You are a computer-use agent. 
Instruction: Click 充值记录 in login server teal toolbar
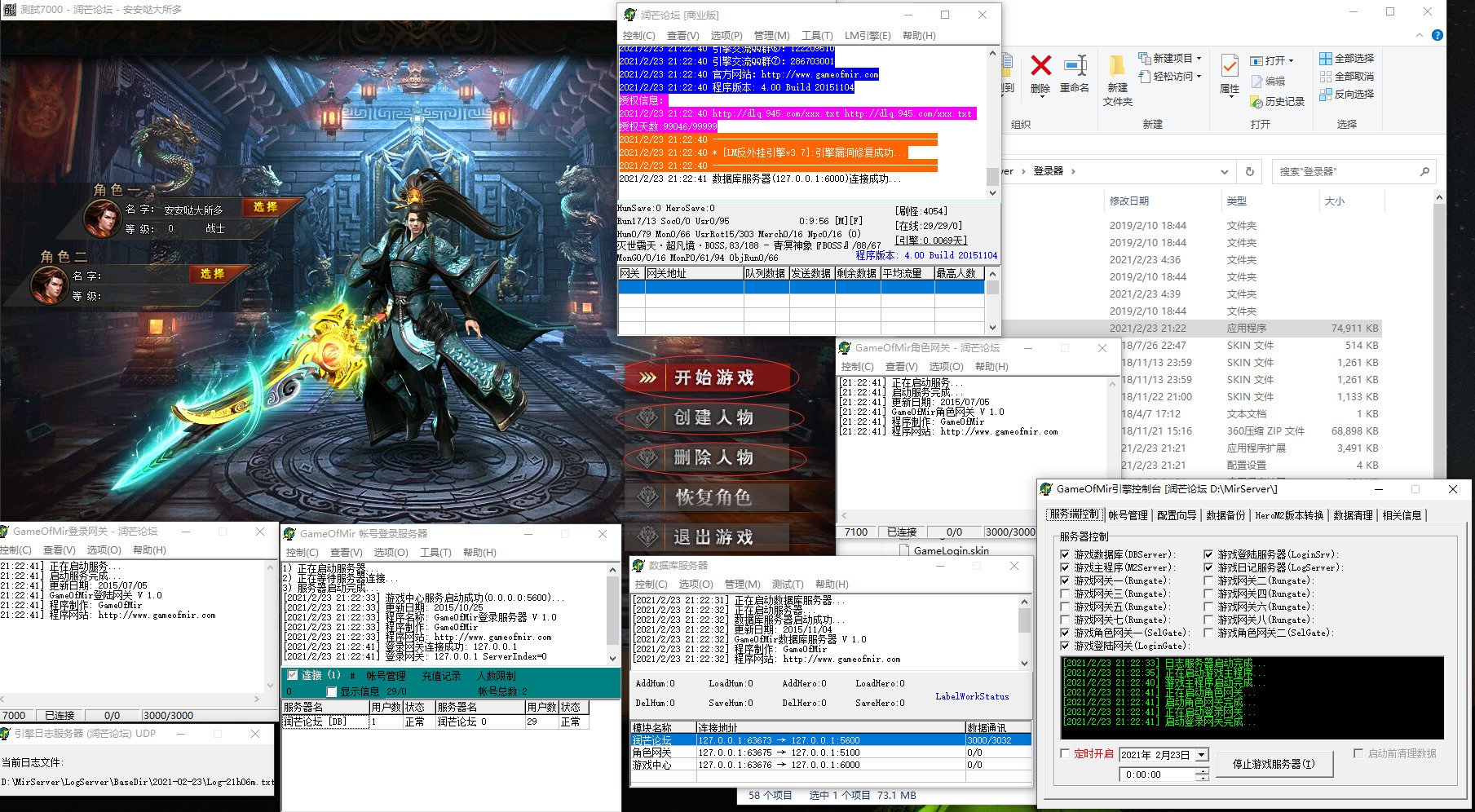tap(441, 676)
